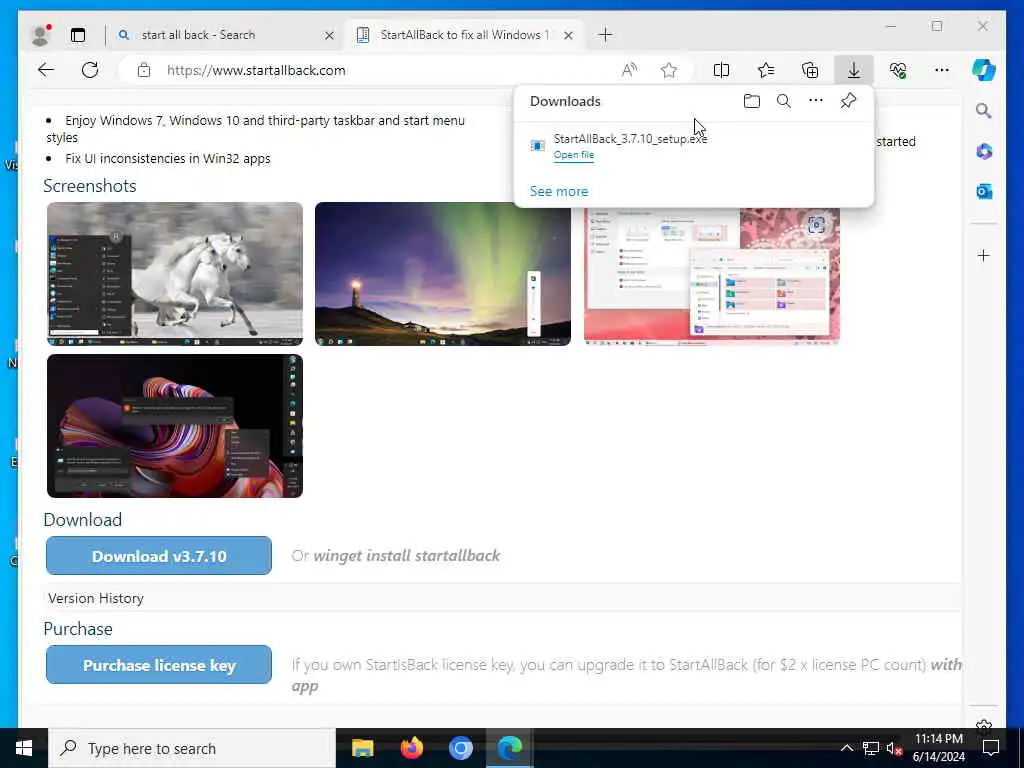Launch Chromium browser from the taskbar
This screenshot has height=768, width=1024.
coord(460,748)
